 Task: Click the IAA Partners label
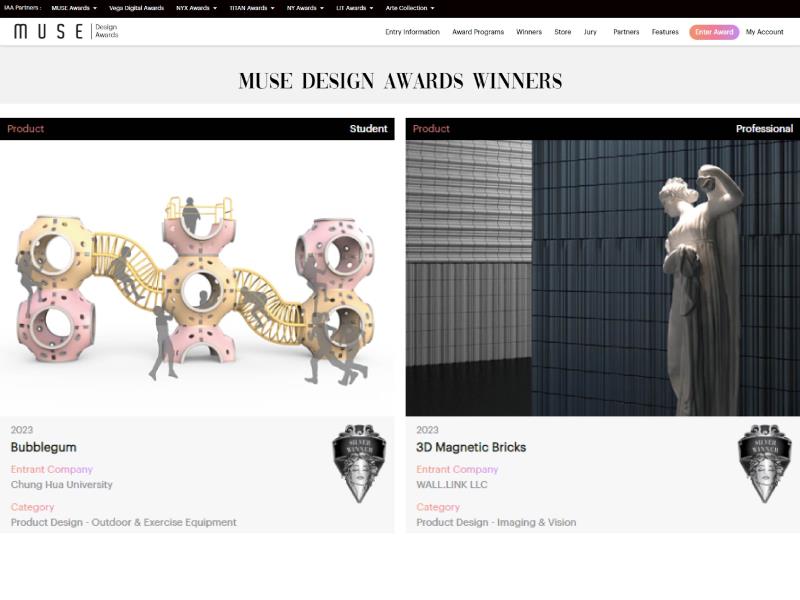22,8
